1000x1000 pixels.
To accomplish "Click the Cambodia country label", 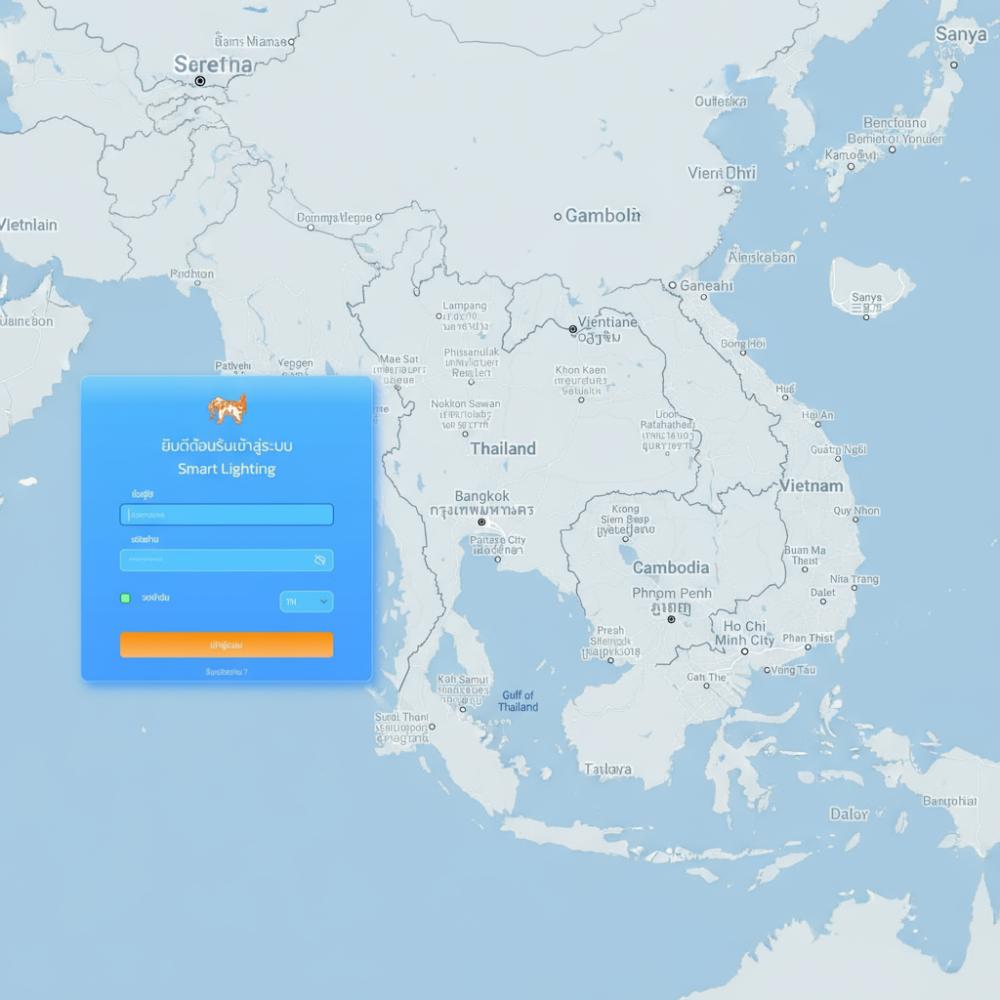I will 671,568.
